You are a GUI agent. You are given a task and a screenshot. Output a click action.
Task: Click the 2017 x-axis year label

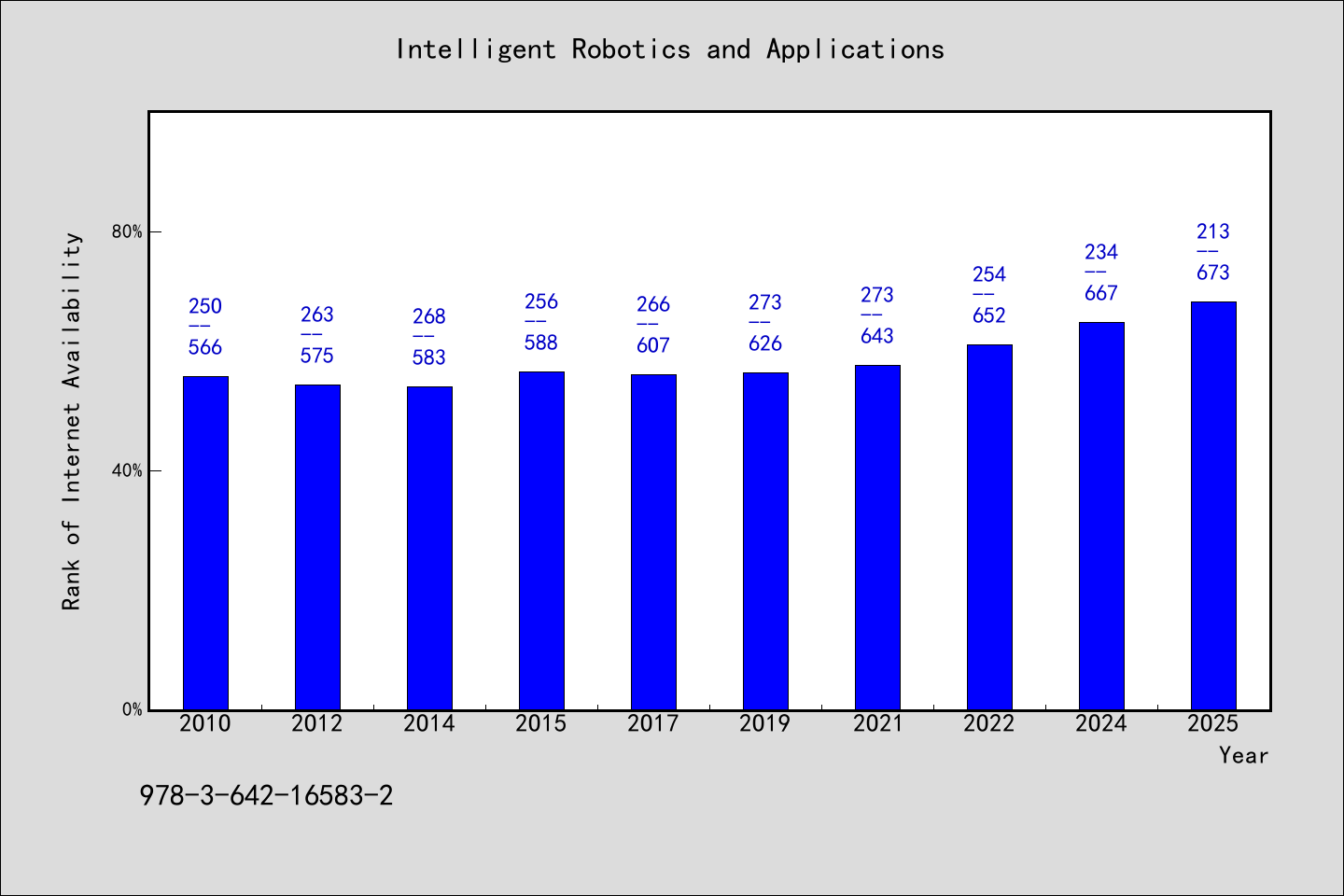pyautogui.click(x=653, y=723)
